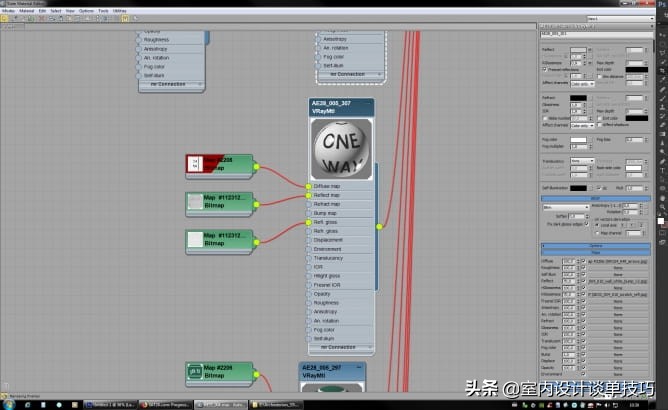Open the RGlossiness map file button
Screen dimensions: 668x410
click(618, 295)
